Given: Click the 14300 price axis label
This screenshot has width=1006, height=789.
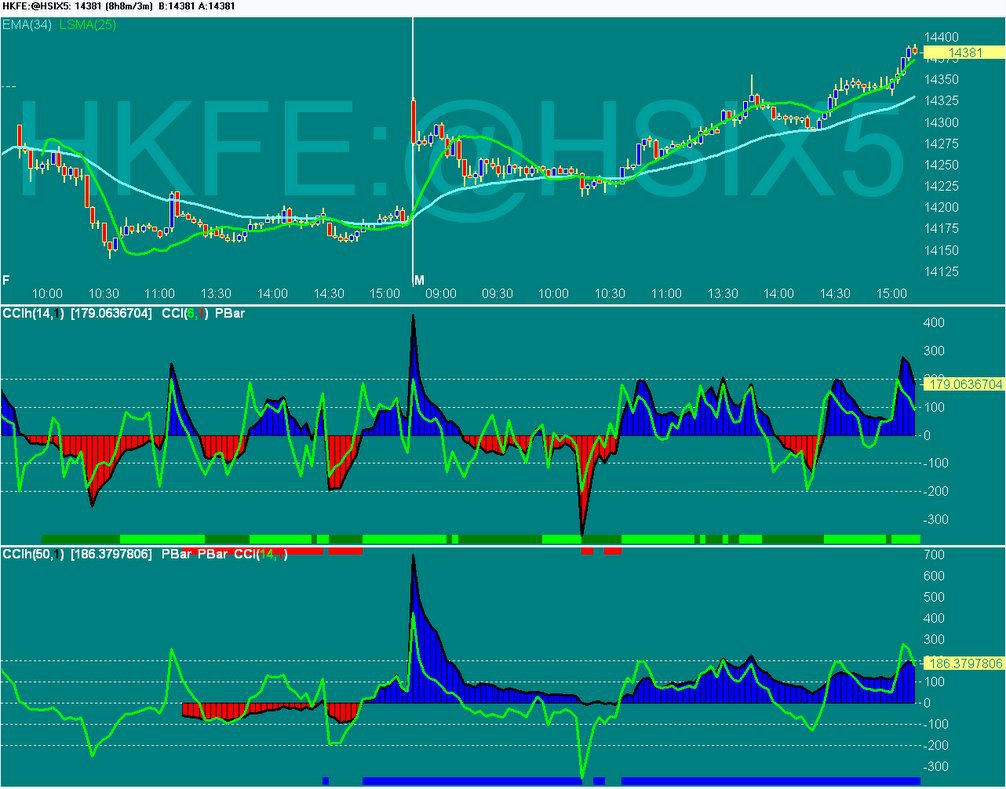Looking at the screenshot, I should 942,122.
